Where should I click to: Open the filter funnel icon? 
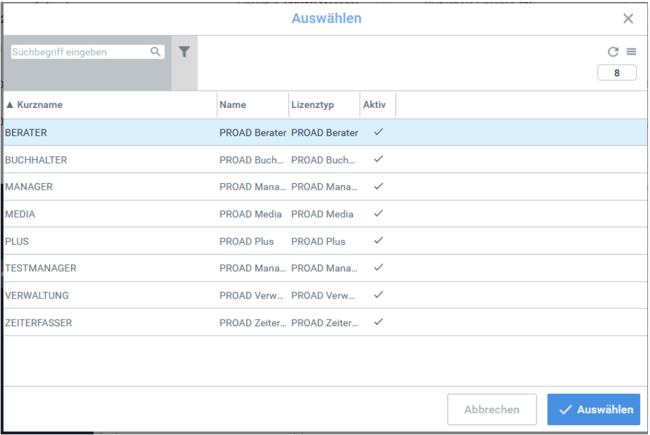click(x=184, y=52)
